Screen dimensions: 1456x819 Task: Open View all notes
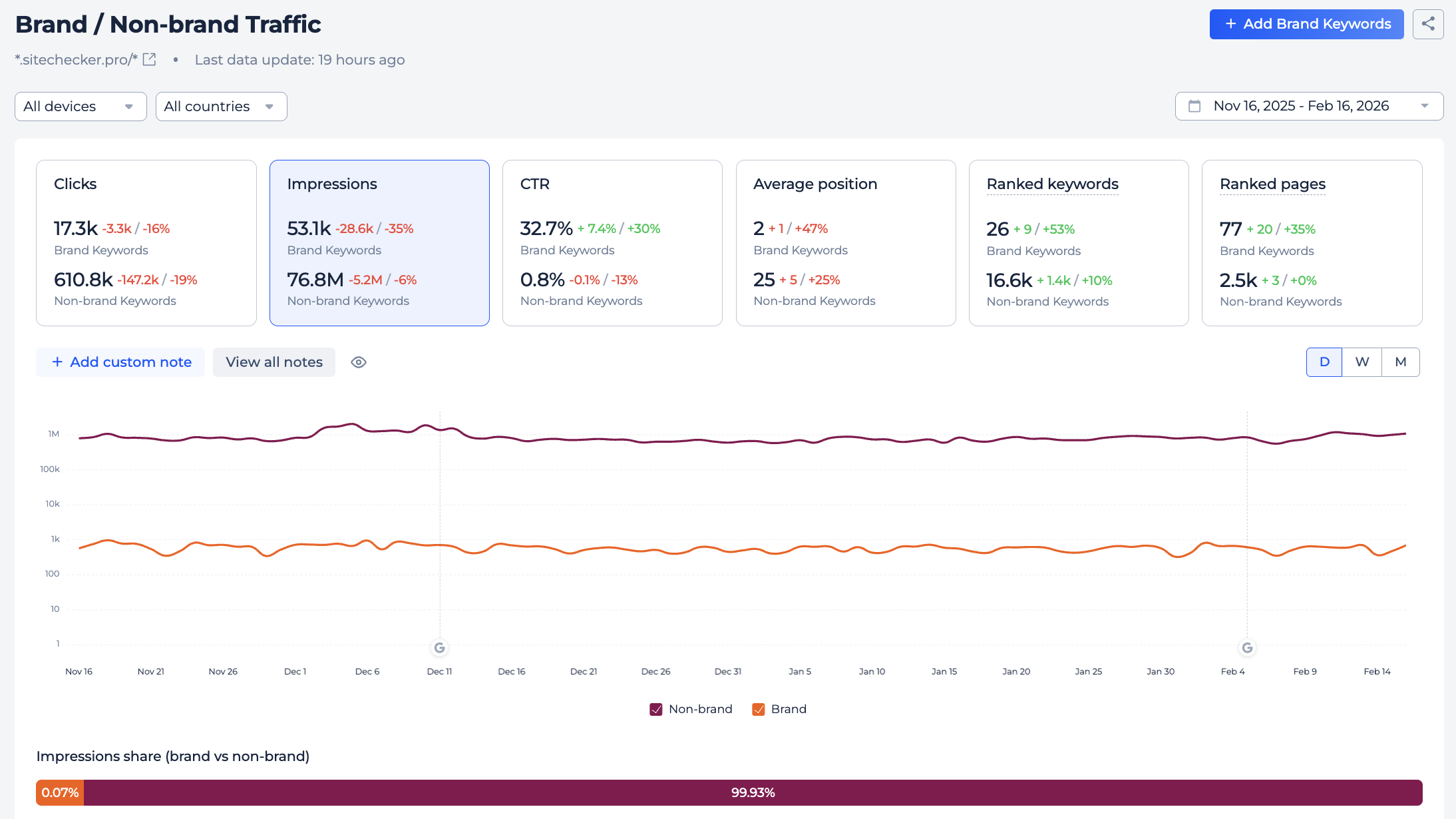tap(273, 362)
